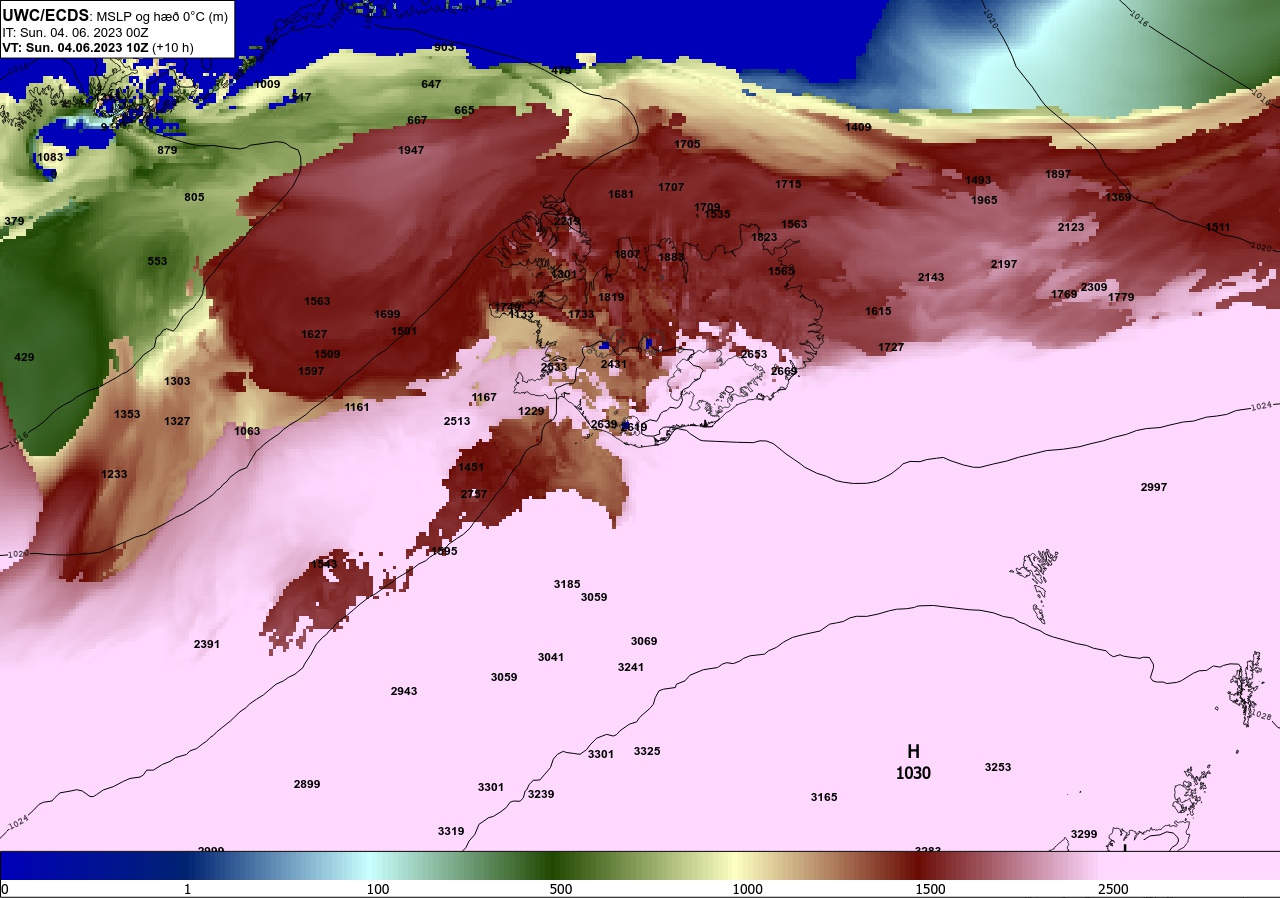The width and height of the screenshot is (1280, 898).
Task: Select the VT: Sun. 04.06.2023 10Z line
Action: tap(98, 47)
